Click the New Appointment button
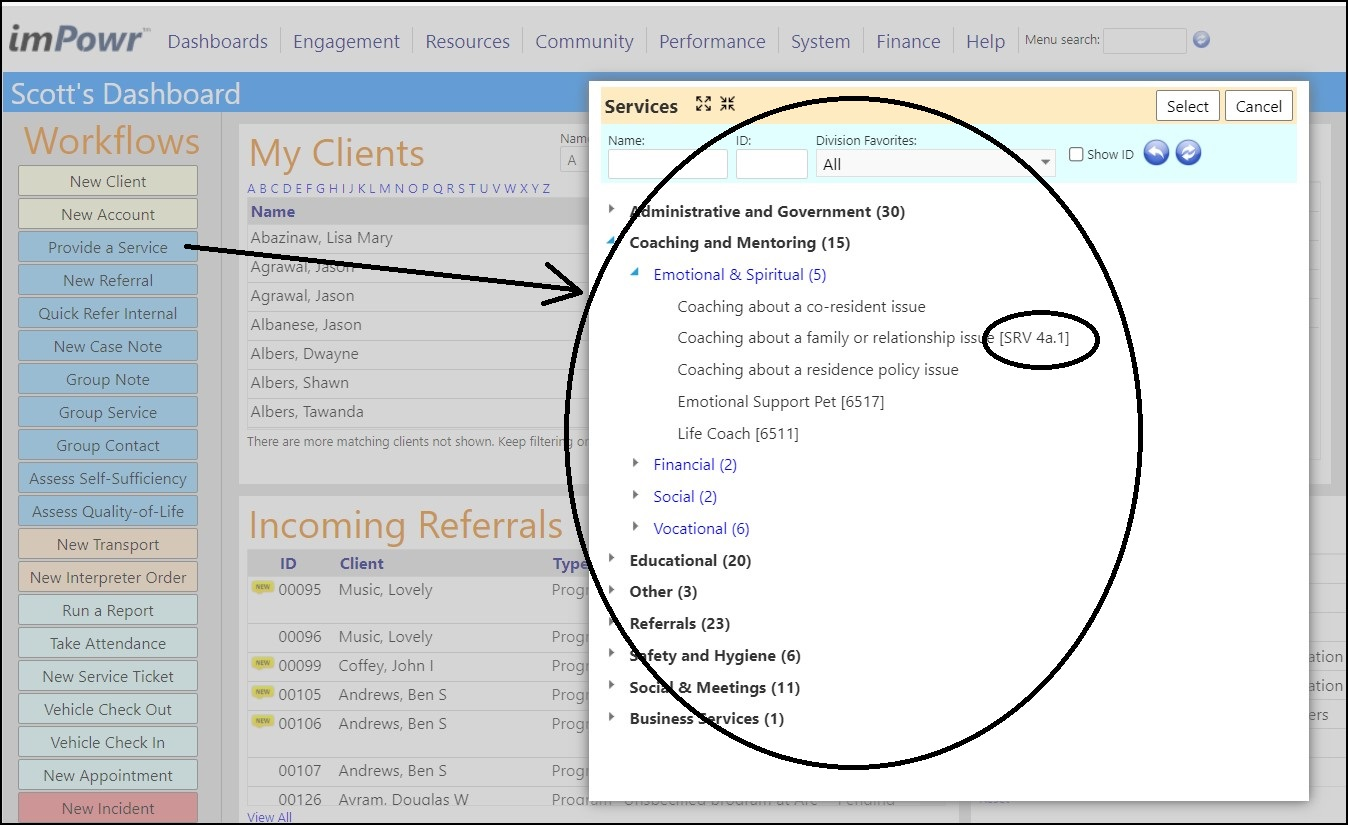Screen dimensions: 1348x825 108,775
